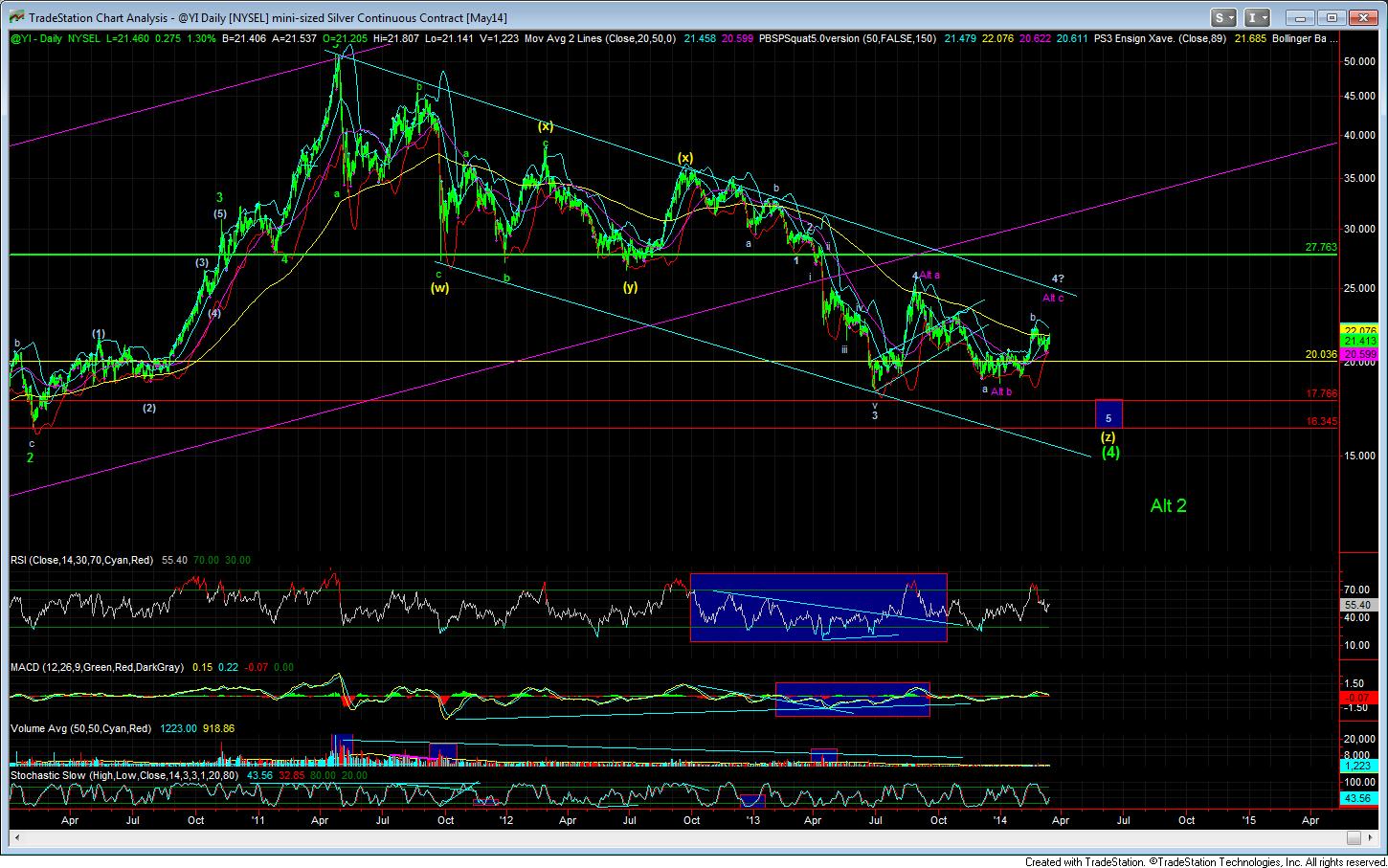Viewport: 1388px width, 868px height.
Task: Select the blue wave 5 target box
Action: (x=1108, y=414)
